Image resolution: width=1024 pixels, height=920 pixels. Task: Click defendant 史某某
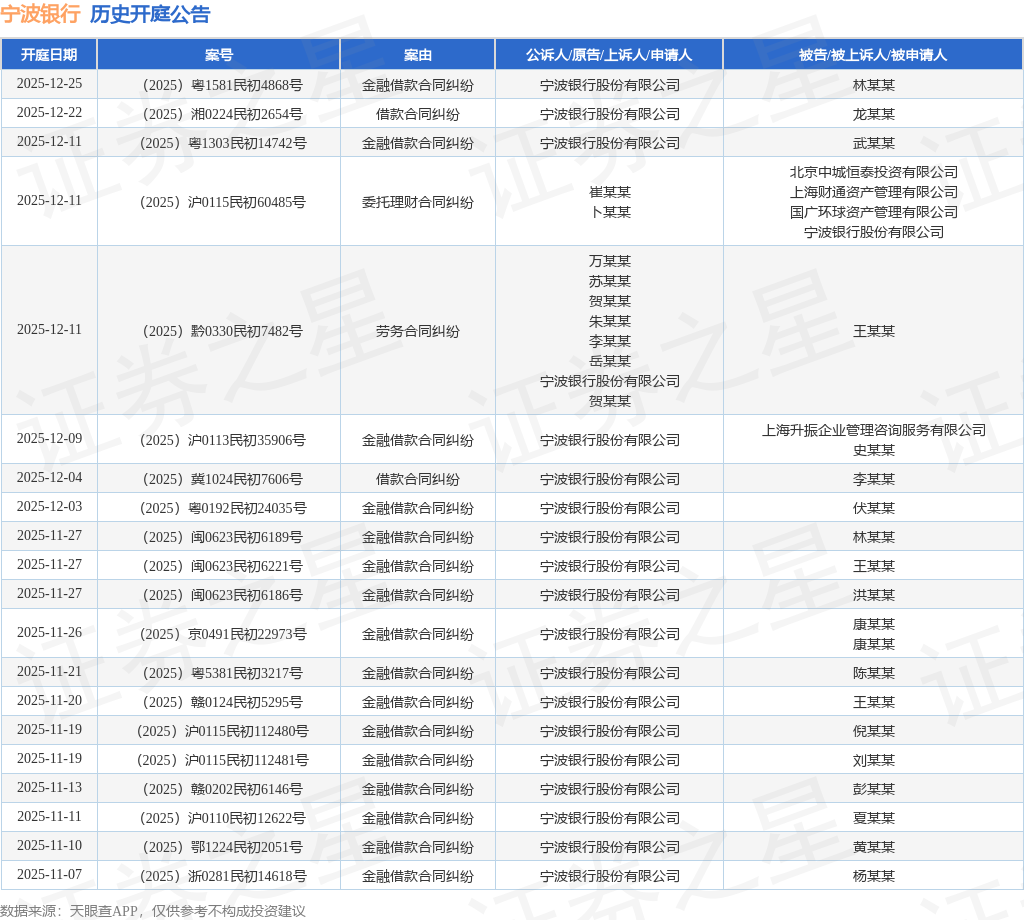874,451
